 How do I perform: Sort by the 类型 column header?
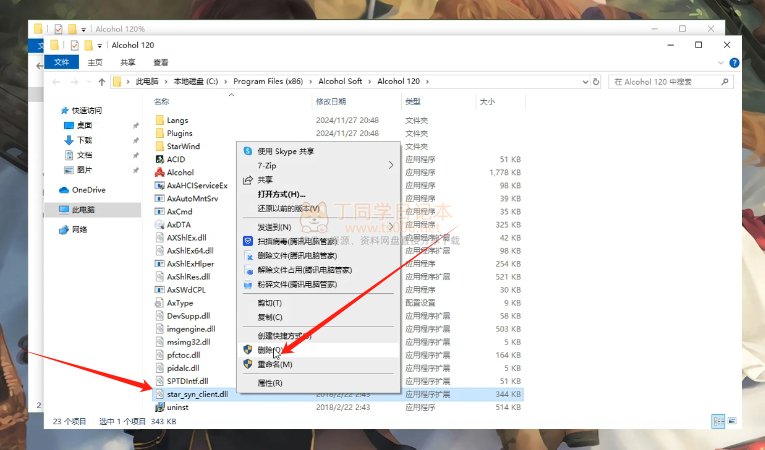(412, 102)
